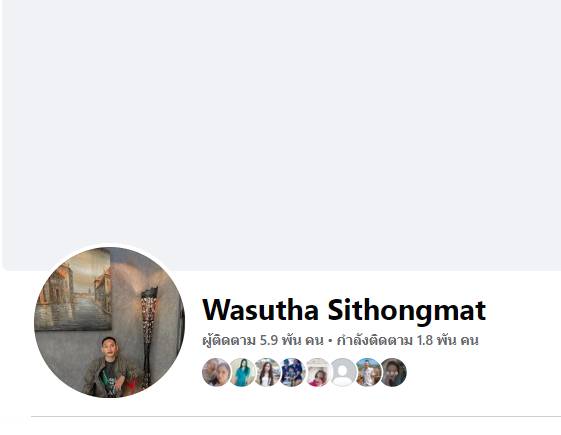
Task: Click the seated man in the profile photo
Action: [109, 367]
